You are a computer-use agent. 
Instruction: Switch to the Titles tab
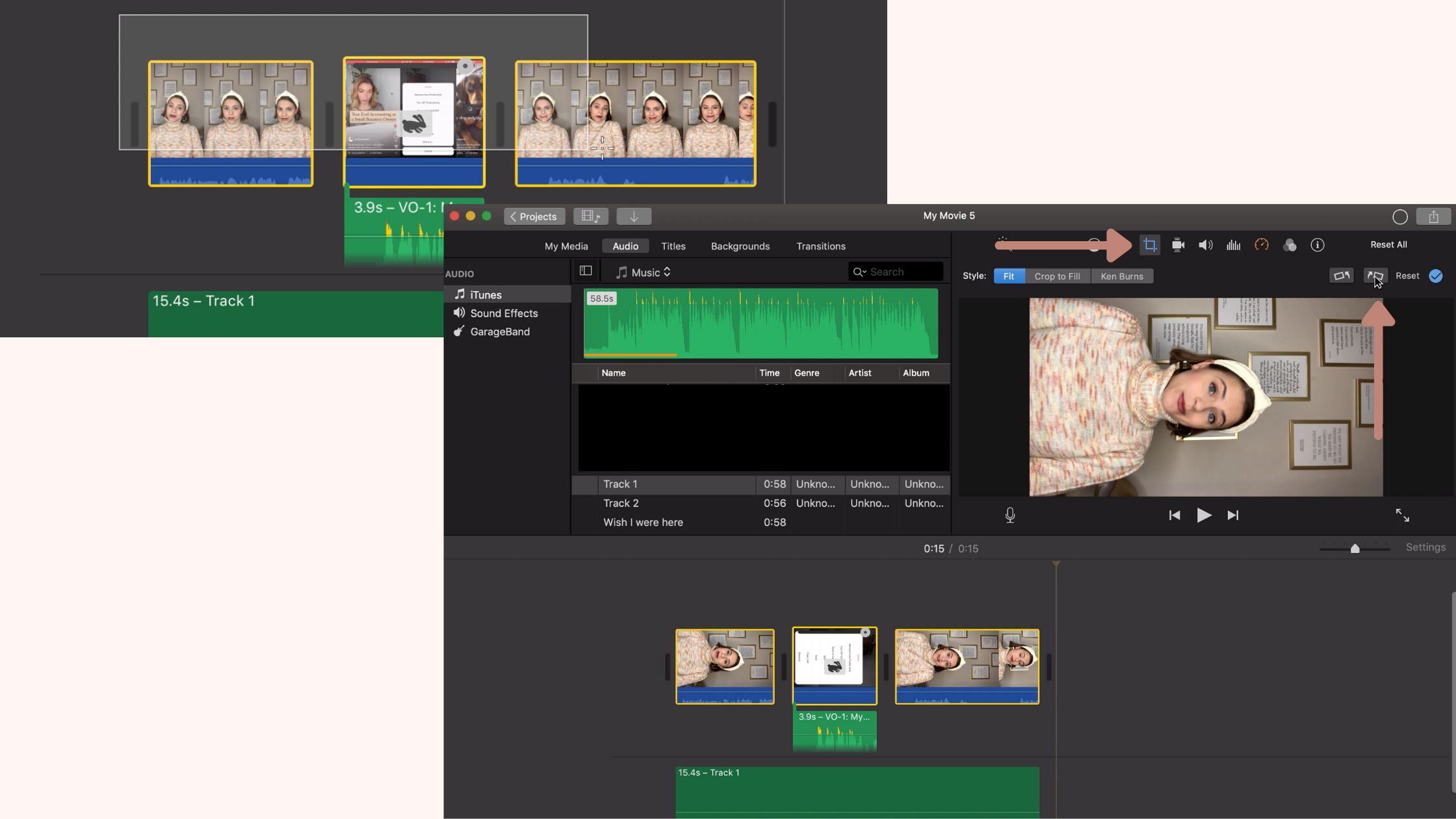coord(673,246)
